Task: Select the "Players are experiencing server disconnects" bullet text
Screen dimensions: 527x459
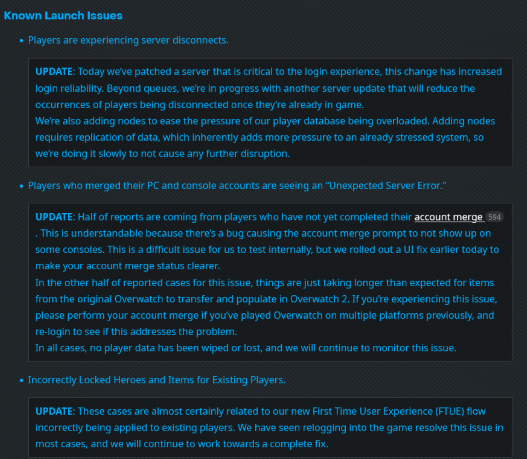Action: 128,40
